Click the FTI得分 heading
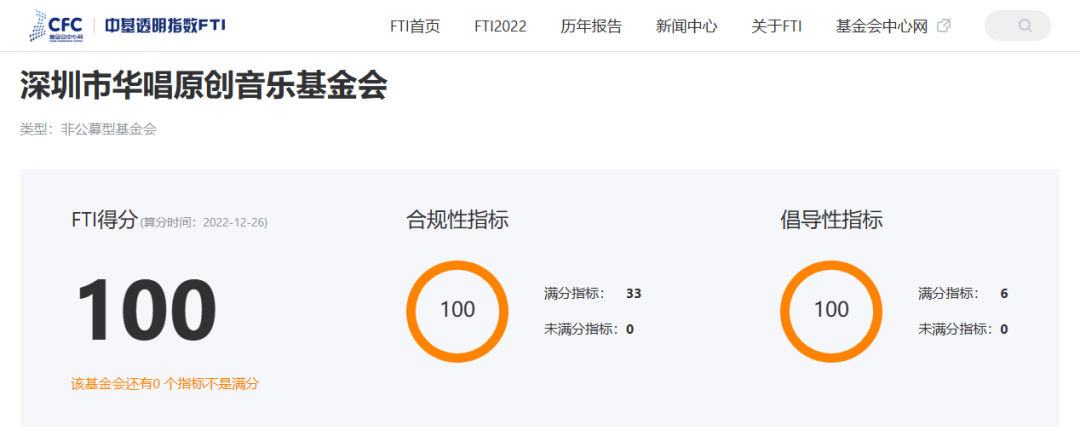The height and width of the screenshot is (447, 1080). pyautogui.click(x=105, y=220)
